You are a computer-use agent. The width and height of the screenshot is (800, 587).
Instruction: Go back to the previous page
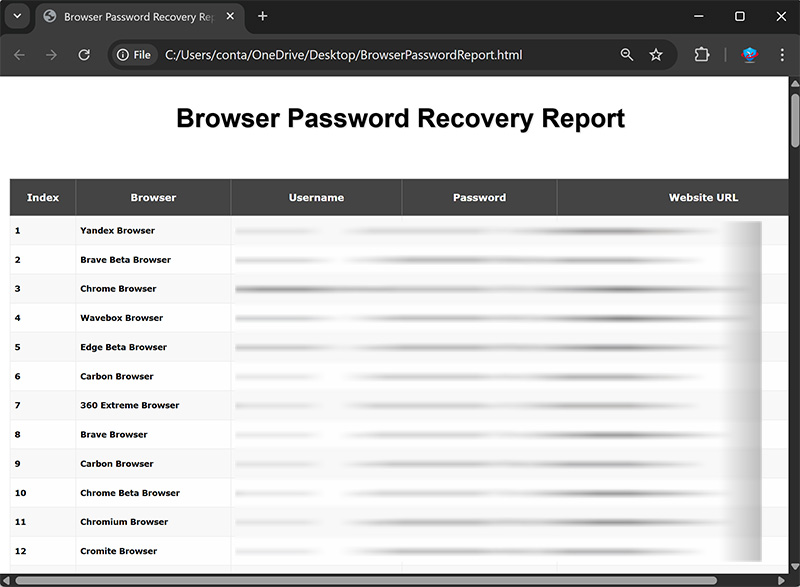click(x=19, y=55)
